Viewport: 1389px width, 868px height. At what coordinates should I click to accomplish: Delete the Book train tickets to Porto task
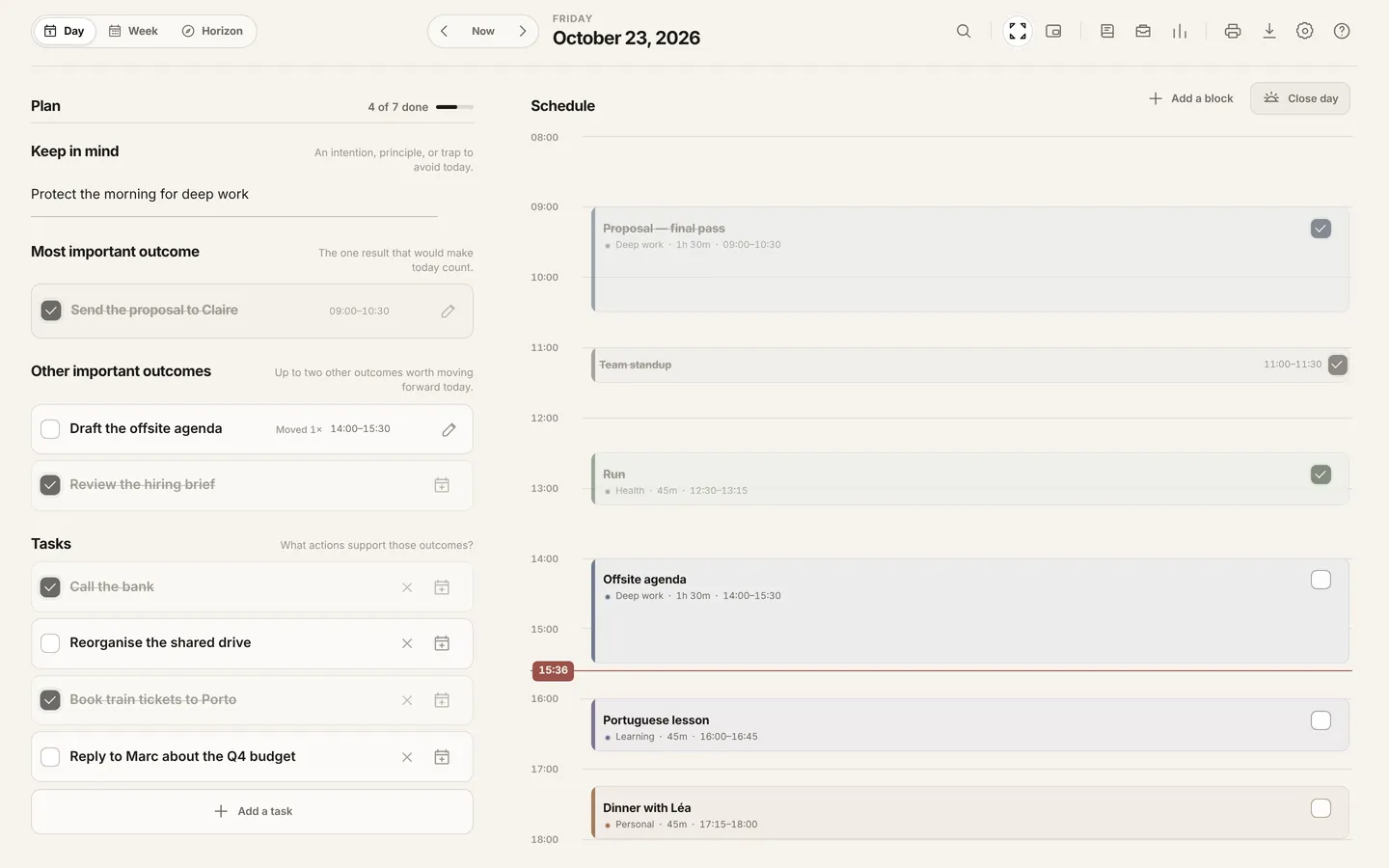pos(407,700)
